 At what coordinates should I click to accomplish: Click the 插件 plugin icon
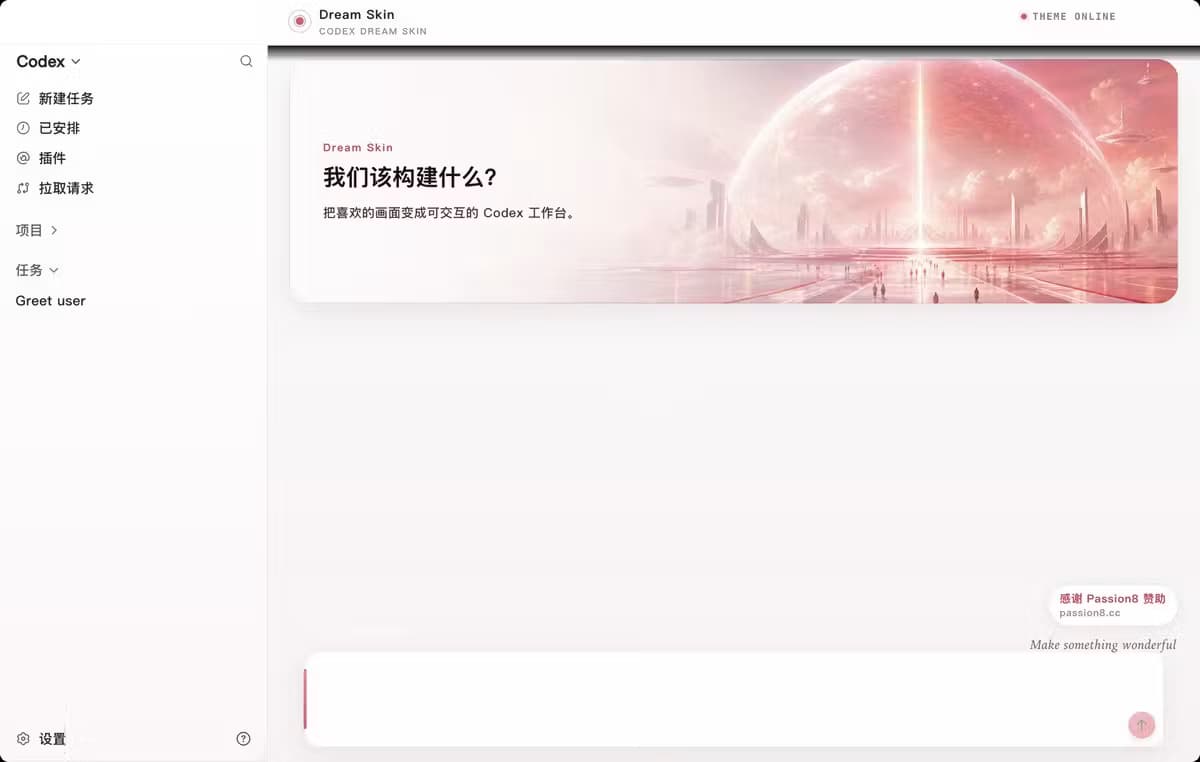[23, 158]
